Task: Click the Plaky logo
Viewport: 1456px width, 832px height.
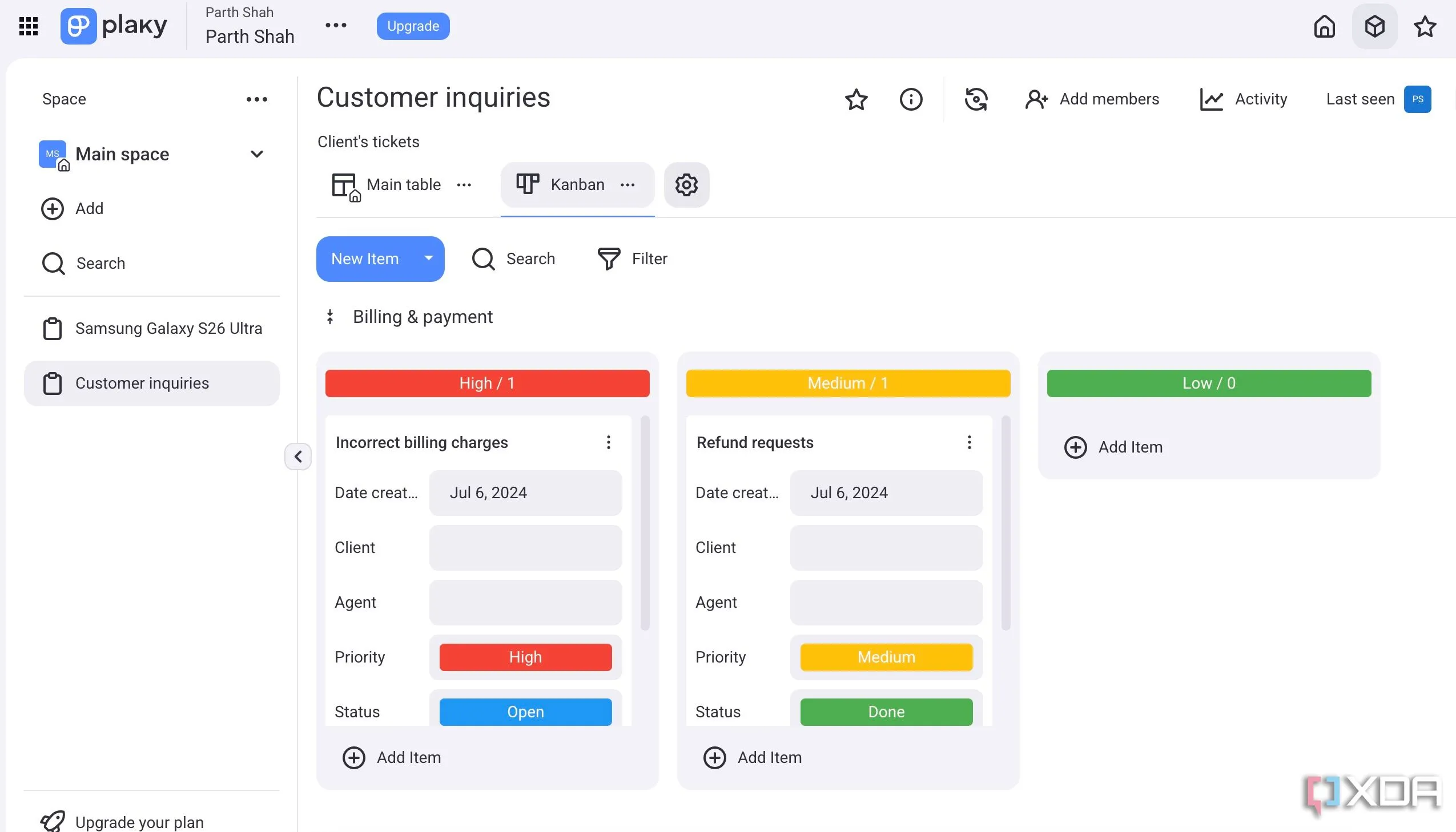Action: tap(114, 26)
